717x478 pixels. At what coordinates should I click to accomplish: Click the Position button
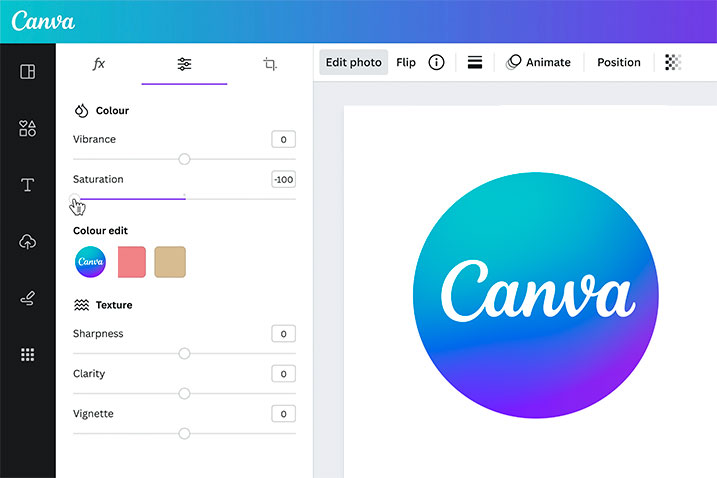point(619,62)
